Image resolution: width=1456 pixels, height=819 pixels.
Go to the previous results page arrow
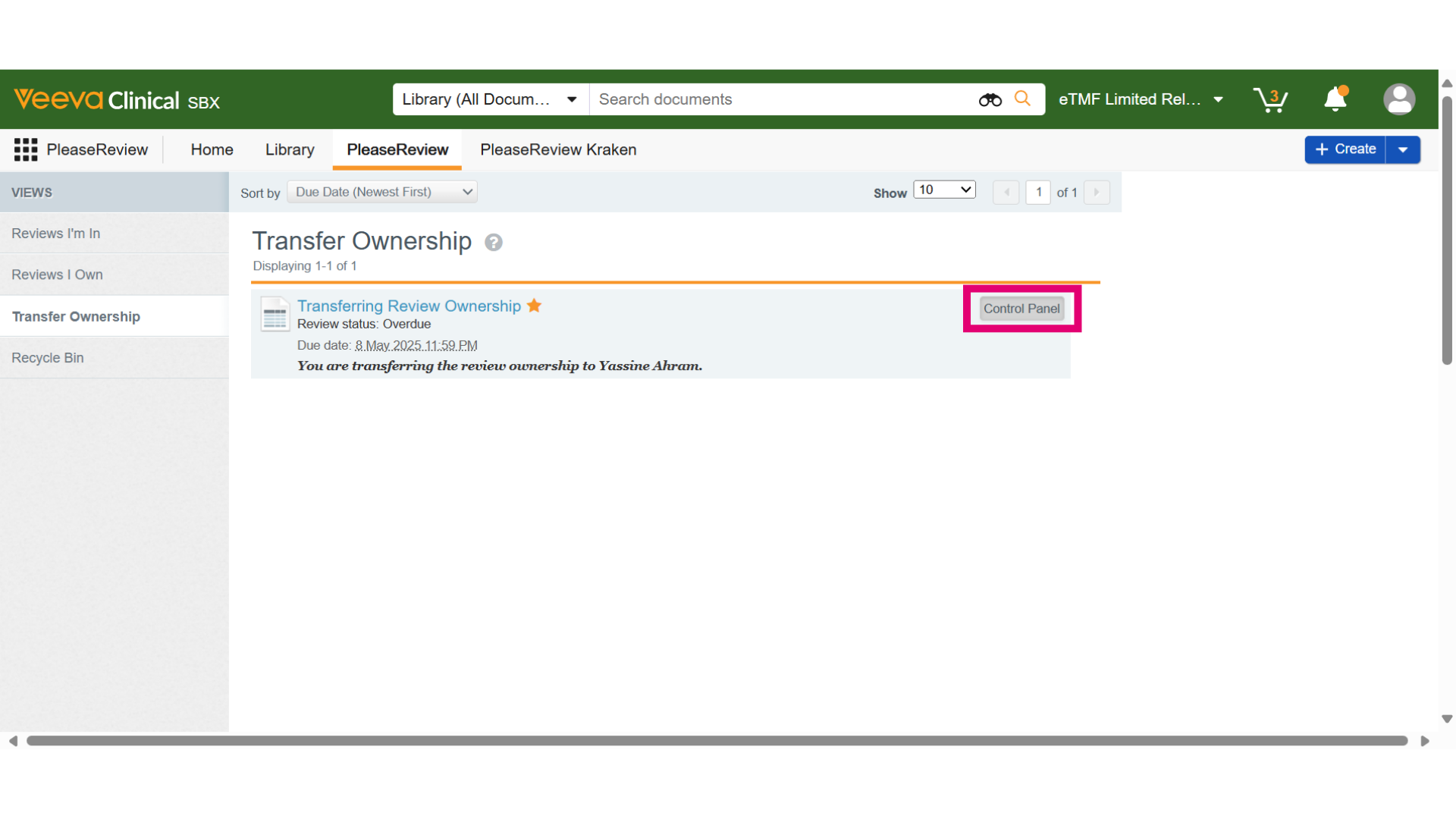pos(1006,193)
